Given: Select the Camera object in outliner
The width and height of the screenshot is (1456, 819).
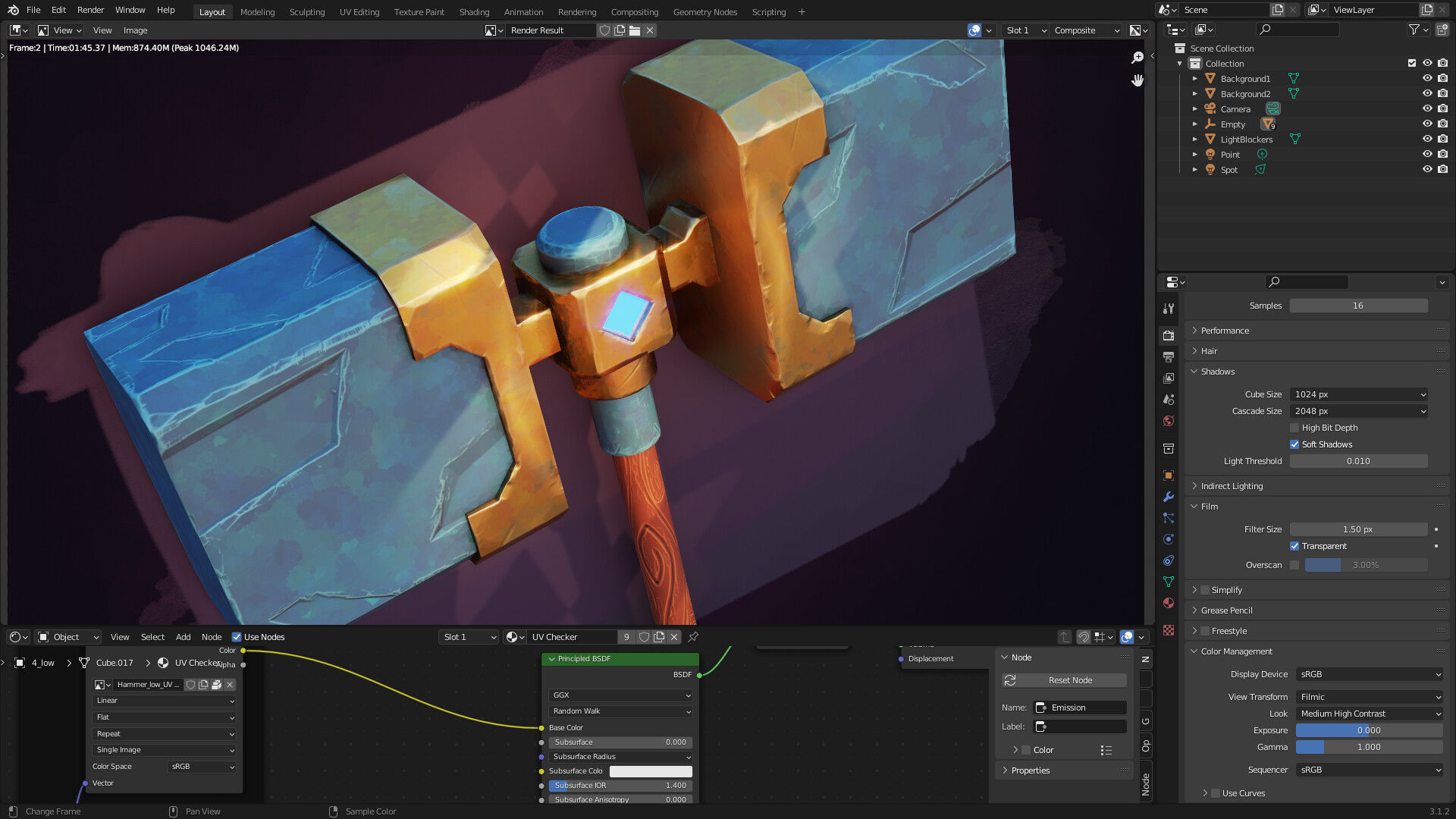Looking at the screenshot, I should coord(1235,109).
